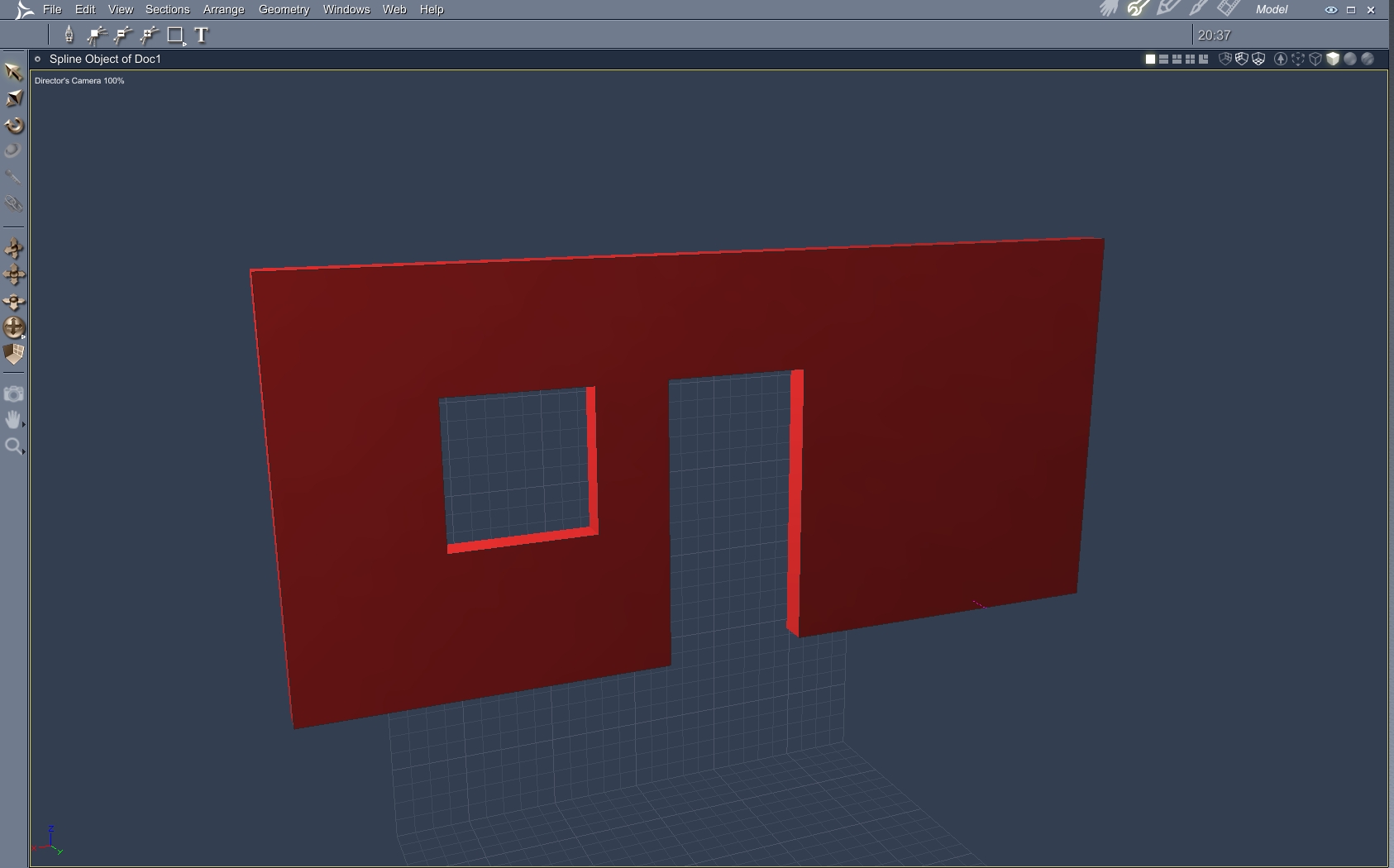
Task: Click the Model room label
Action: click(1272, 10)
